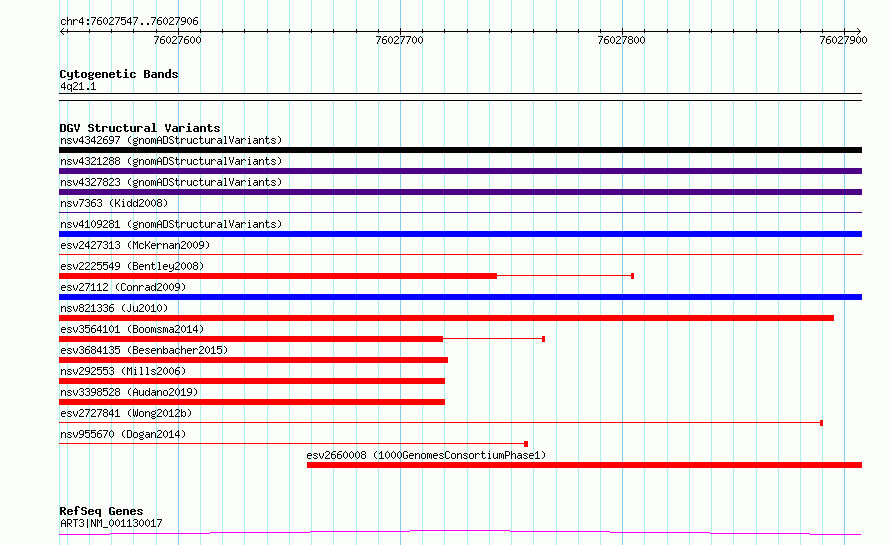The width and height of the screenshot is (890, 545).
Task: Select the red esv2225549 variant bar
Action: tap(278, 276)
